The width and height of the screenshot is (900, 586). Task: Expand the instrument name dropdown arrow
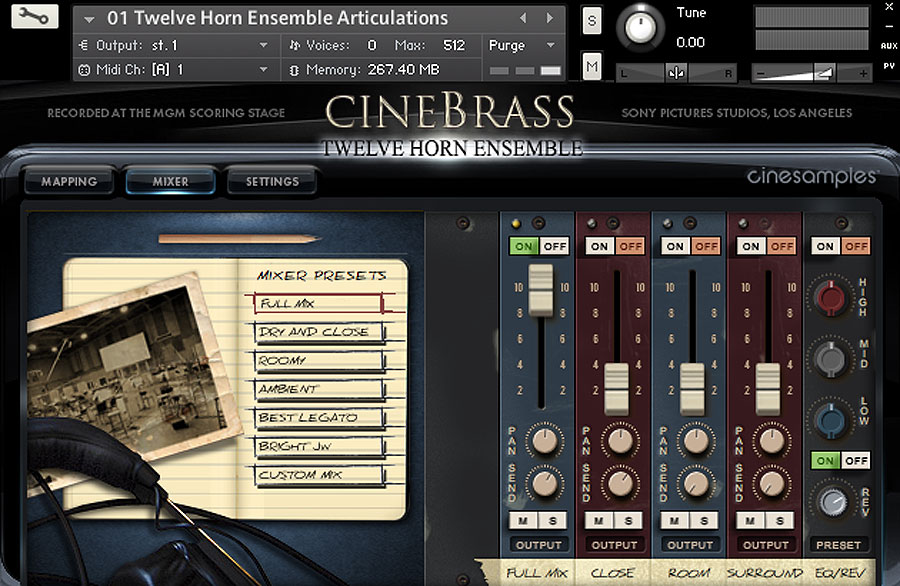click(89, 19)
